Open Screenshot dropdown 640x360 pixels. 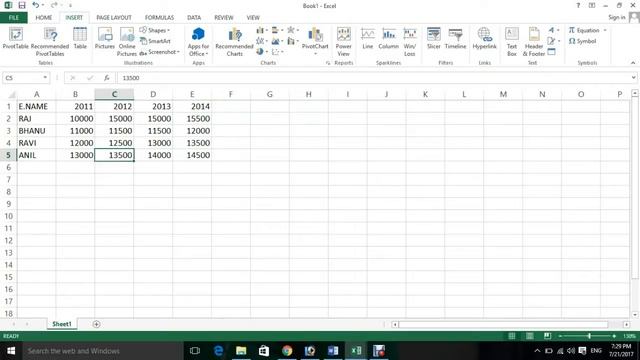coord(160,52)
